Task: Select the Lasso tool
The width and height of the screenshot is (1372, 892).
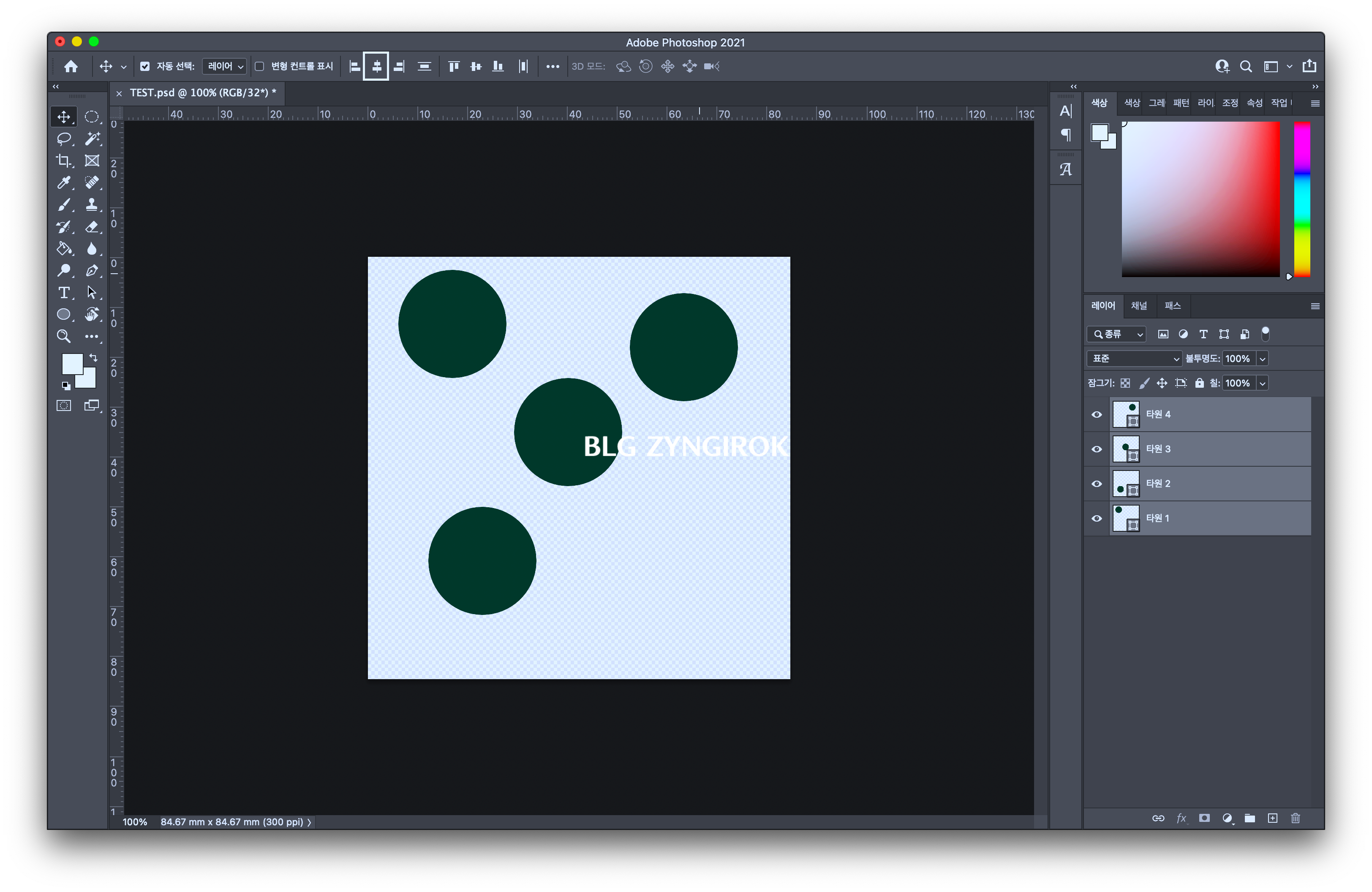Action: (63, 139)
